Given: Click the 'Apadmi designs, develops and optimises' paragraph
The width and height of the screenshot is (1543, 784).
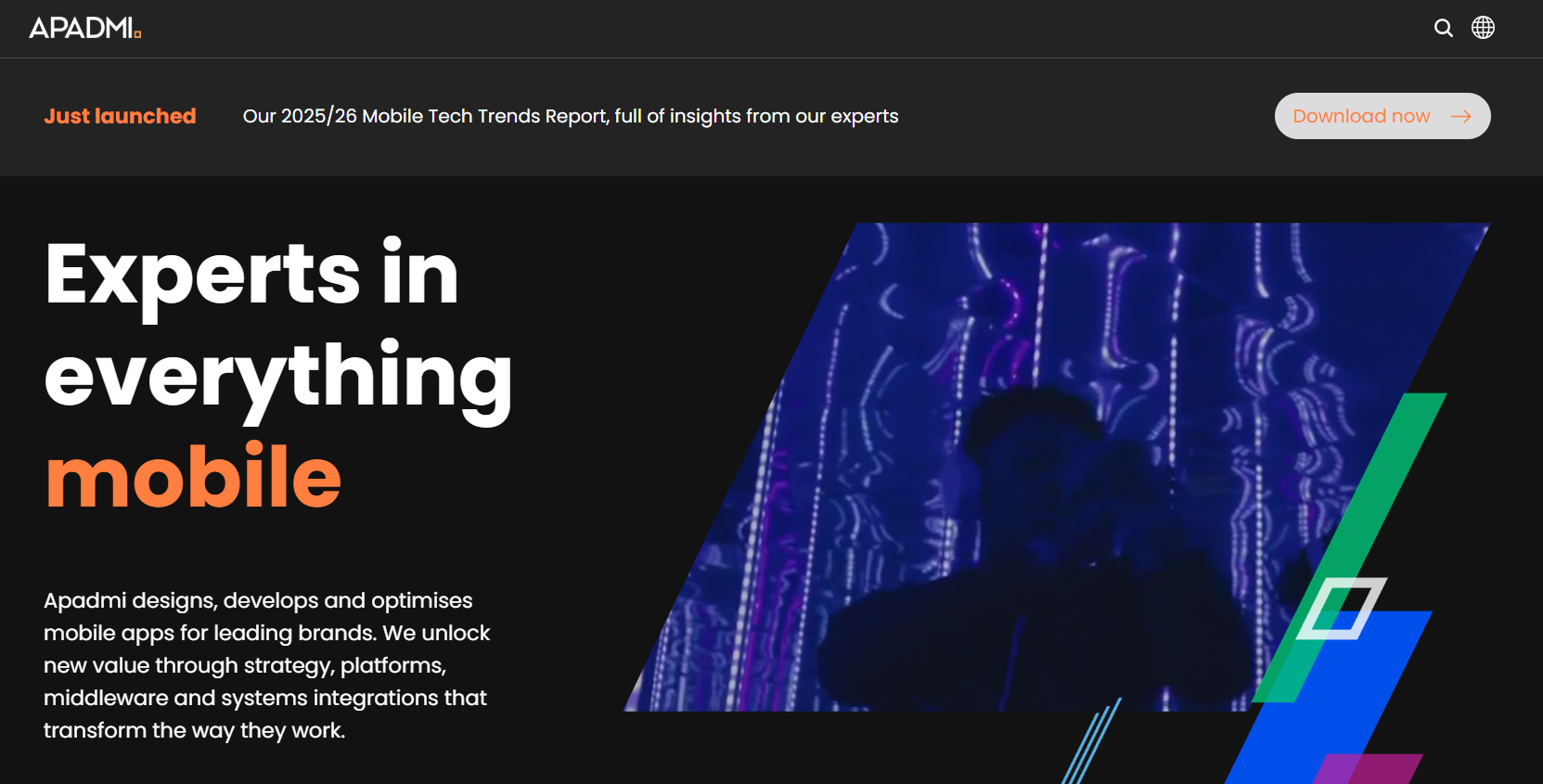Looking at the screenshot, I should 266,665.
